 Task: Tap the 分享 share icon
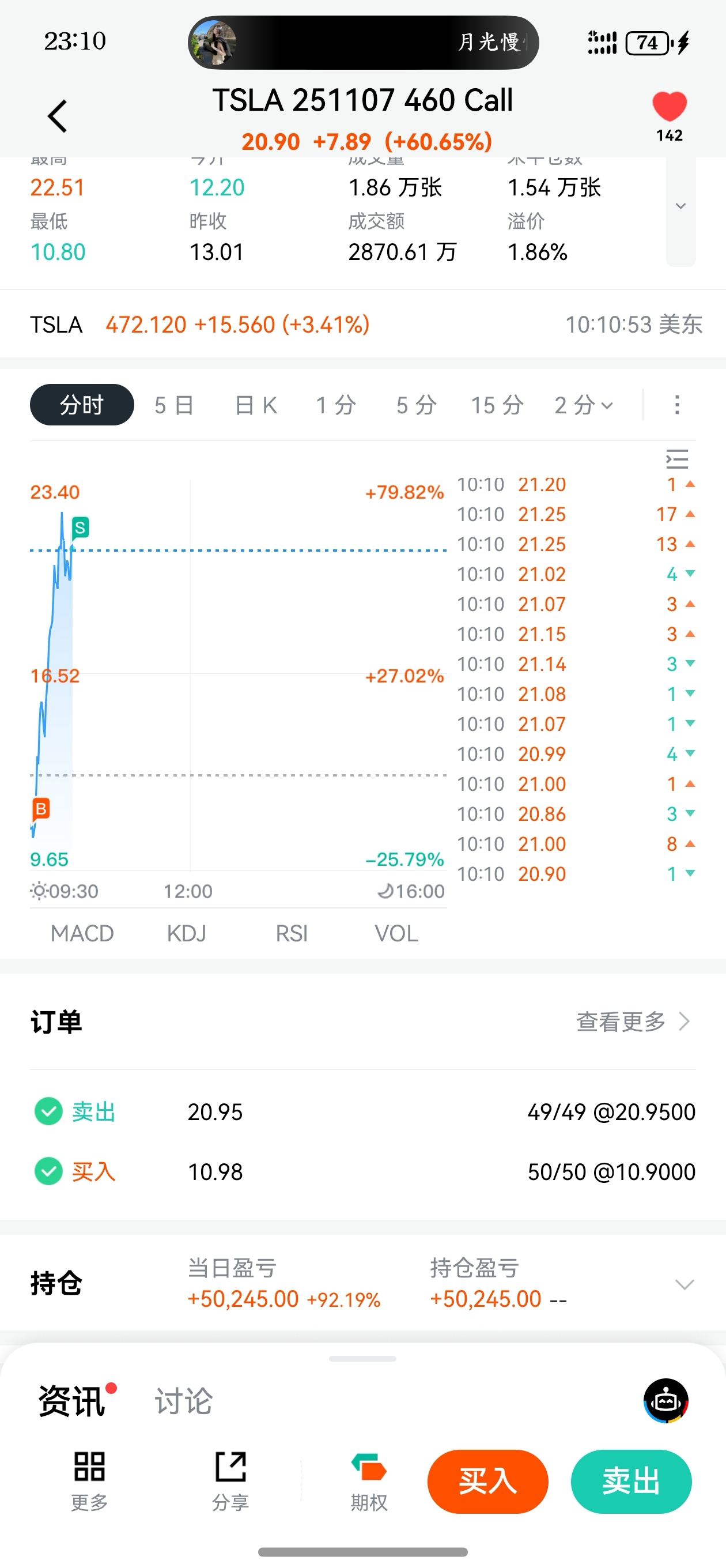230,1467
